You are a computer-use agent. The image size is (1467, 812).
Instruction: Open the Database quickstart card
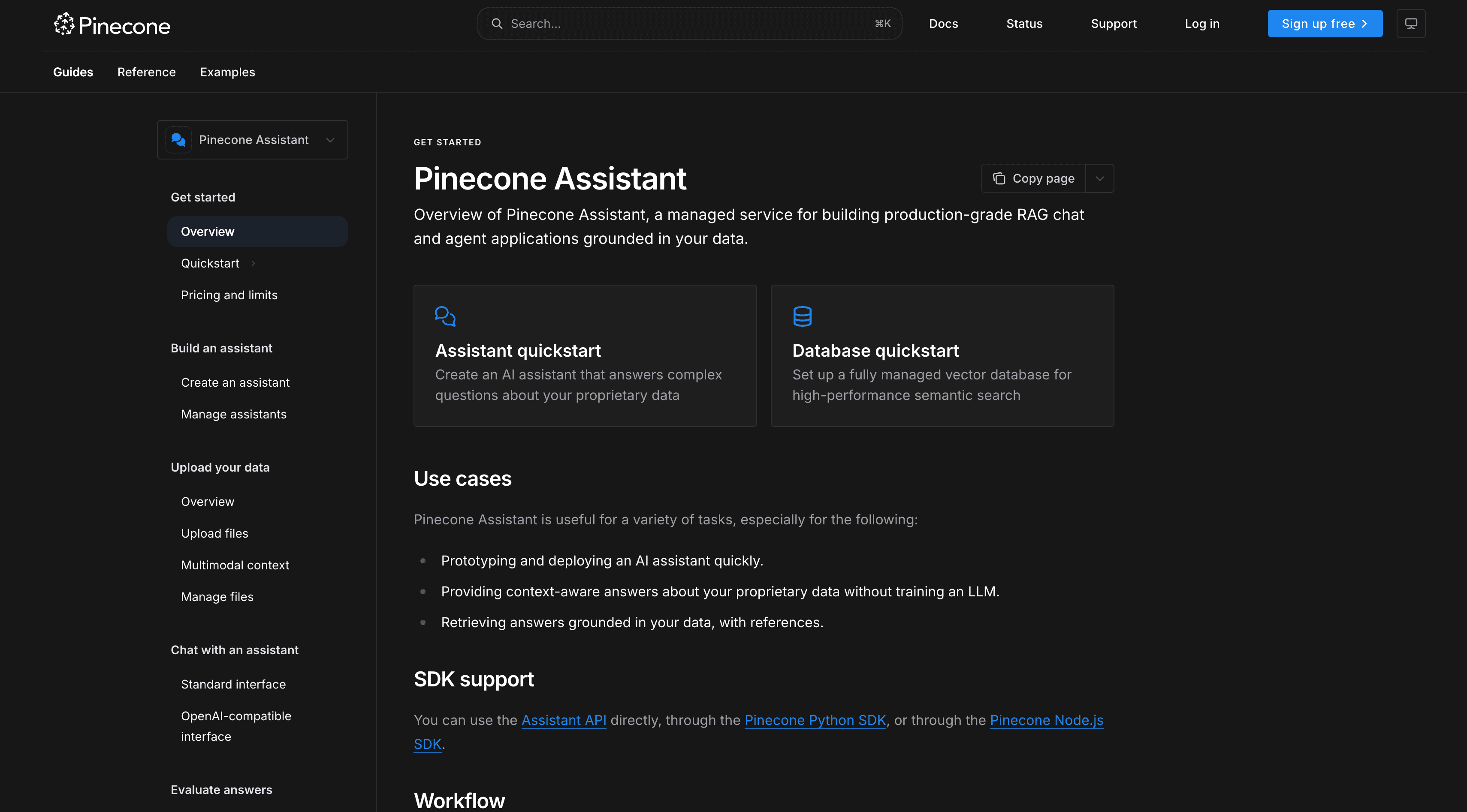(942, 356)
